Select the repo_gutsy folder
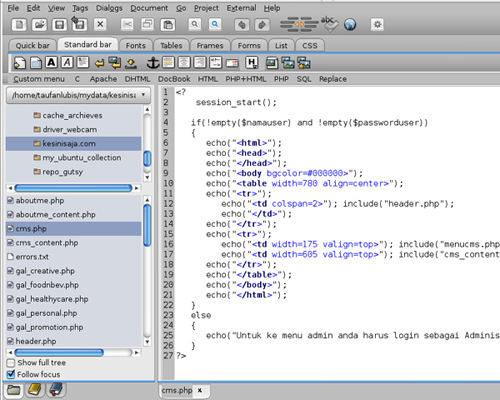This screenshot has height=400, width=500. click(58, 172)
